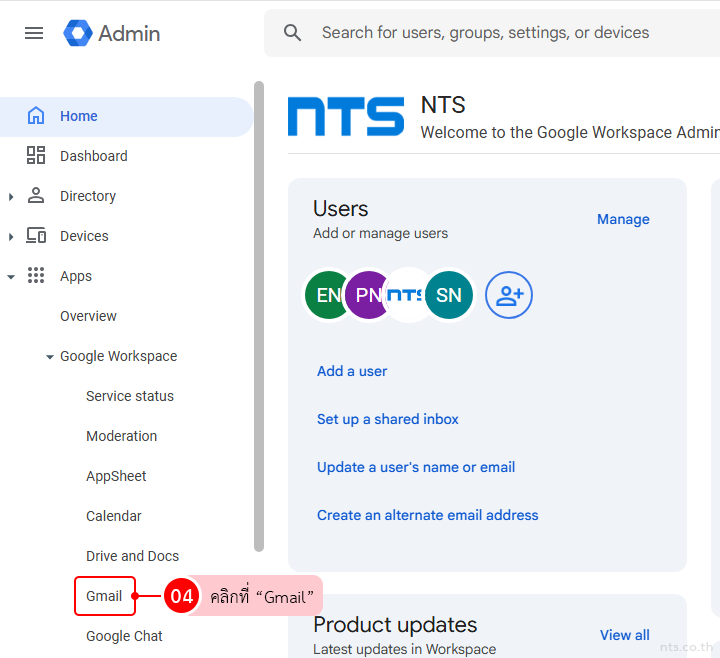Collapse the Apps tree arrow

coord(11,277)
